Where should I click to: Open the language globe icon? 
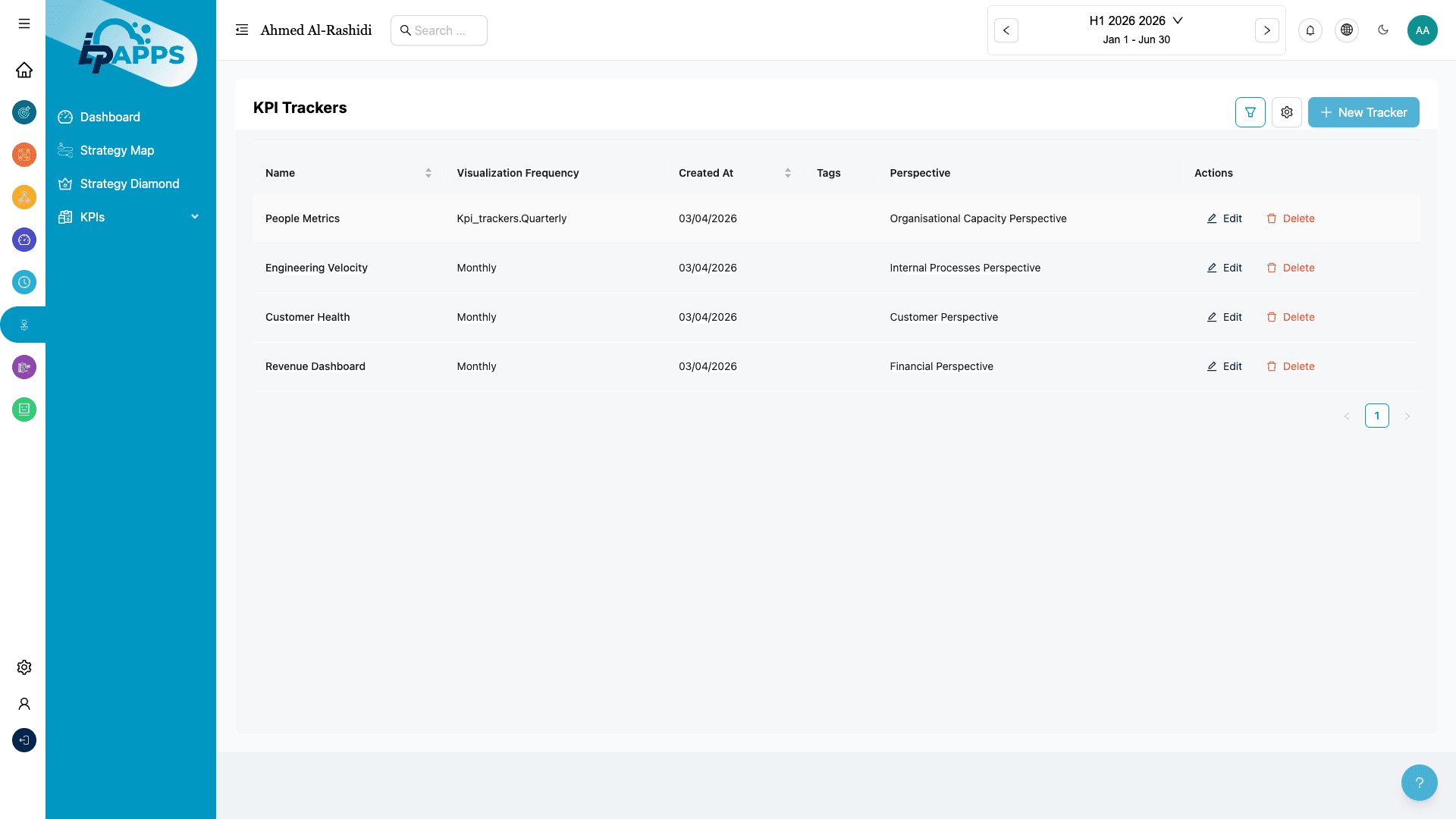click(x=1347, y=30)
